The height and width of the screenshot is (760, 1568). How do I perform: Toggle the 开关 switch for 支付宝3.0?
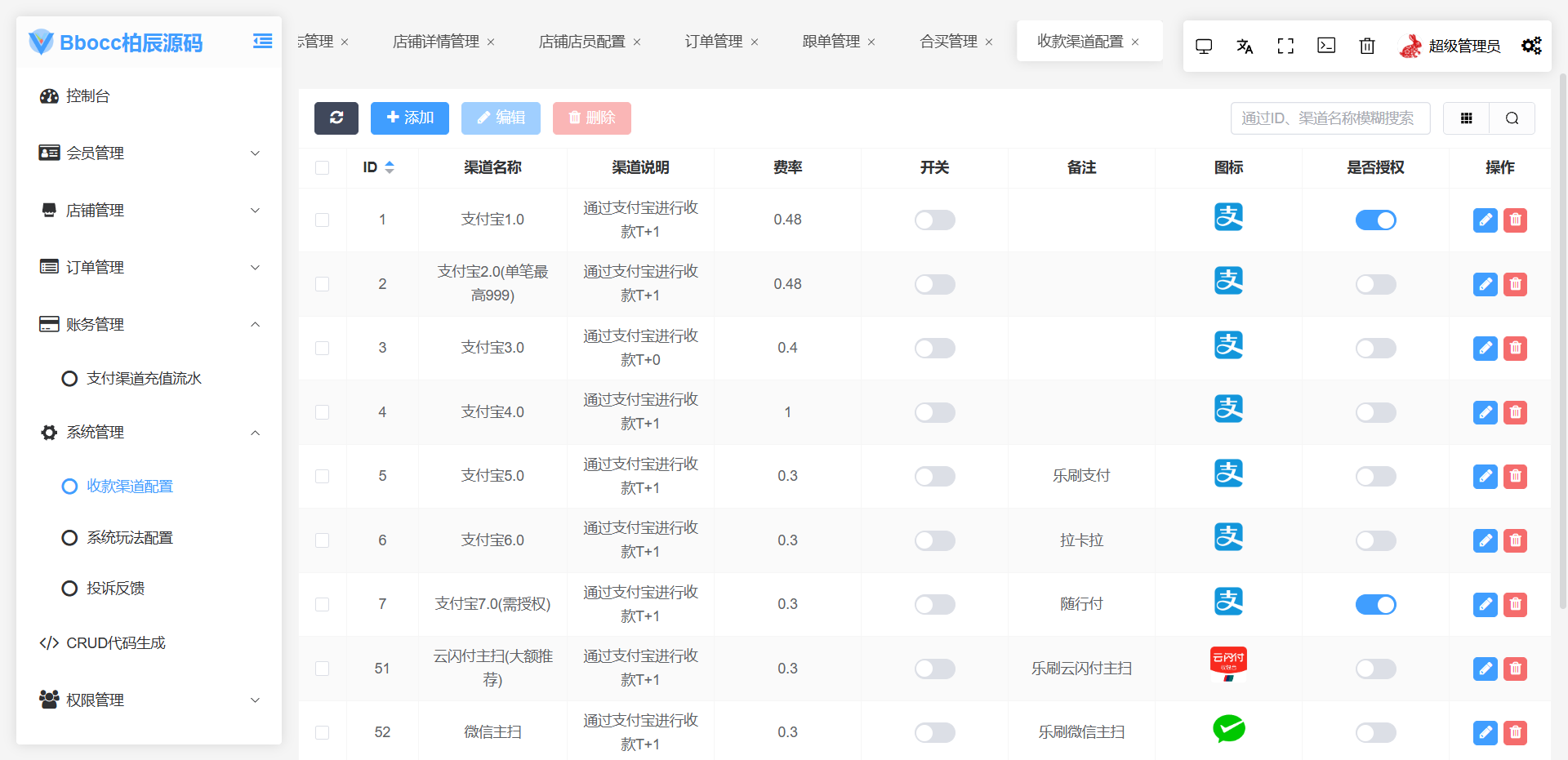pyautogui.click(x=935, y=349)
